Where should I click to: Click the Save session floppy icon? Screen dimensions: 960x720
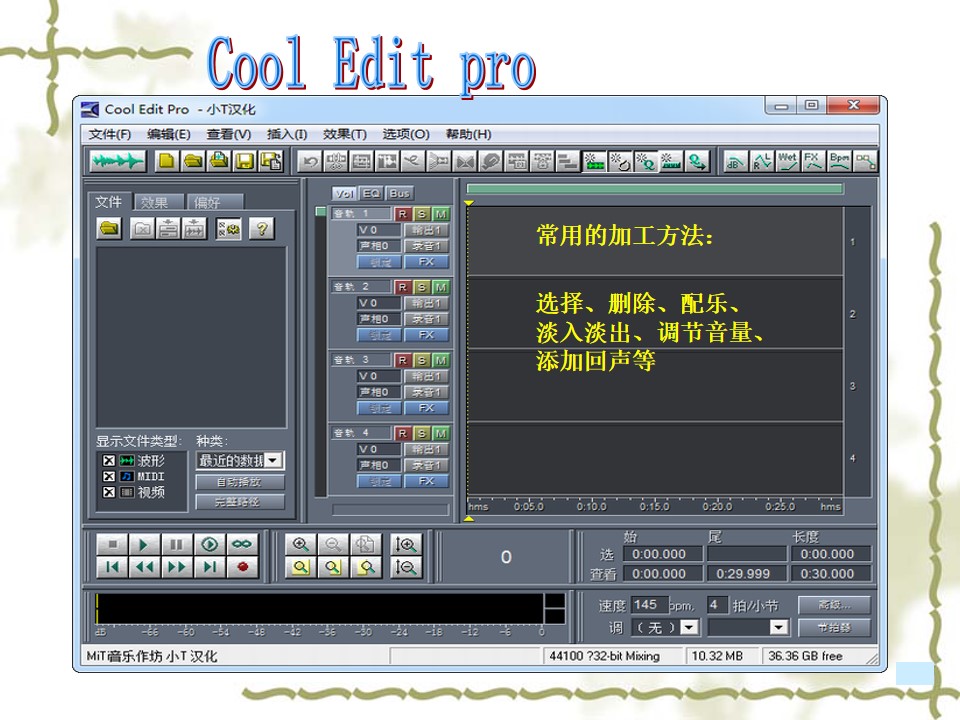coord(245,161)
